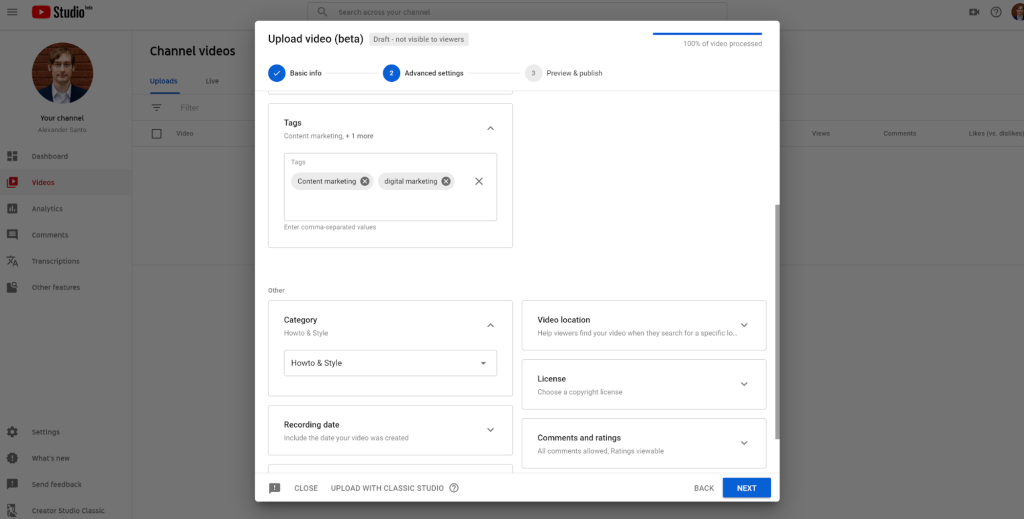Expand the Comments and ratings section

744,443
